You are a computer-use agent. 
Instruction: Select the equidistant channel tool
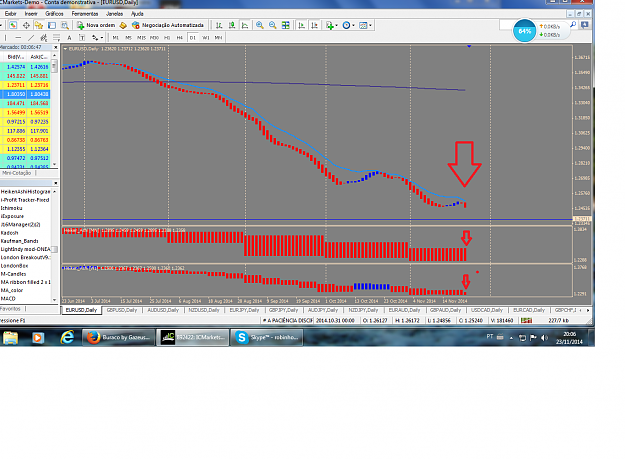(44, 37)
